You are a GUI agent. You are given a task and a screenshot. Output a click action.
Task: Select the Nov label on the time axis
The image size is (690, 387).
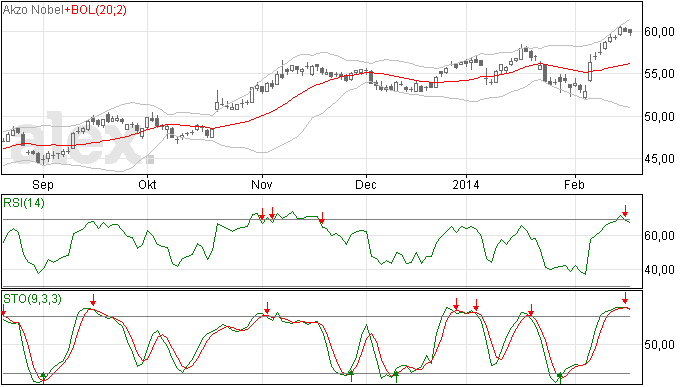coord(261,184)
